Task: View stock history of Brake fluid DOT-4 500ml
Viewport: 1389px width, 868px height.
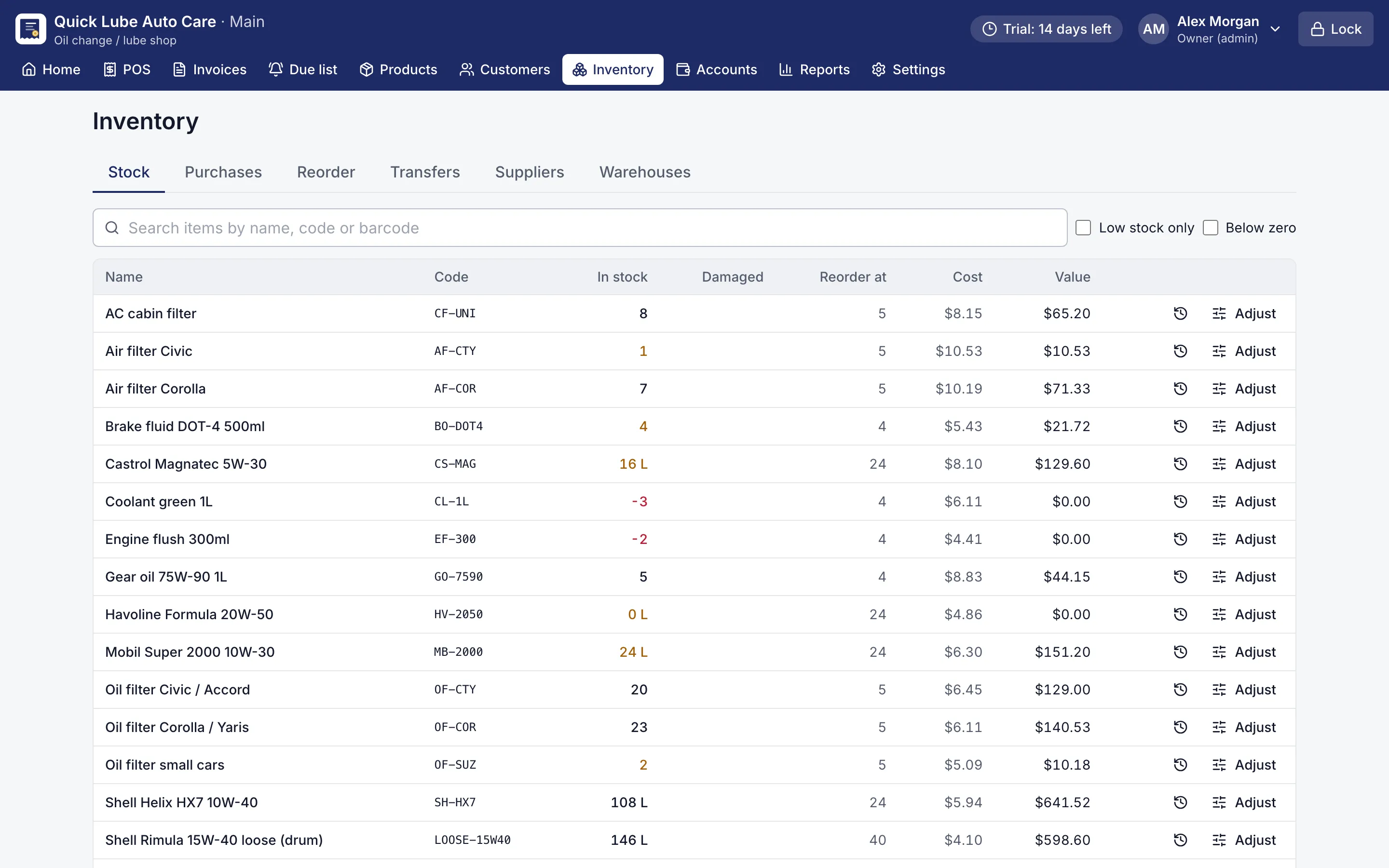Action: tap(1180, 426)
